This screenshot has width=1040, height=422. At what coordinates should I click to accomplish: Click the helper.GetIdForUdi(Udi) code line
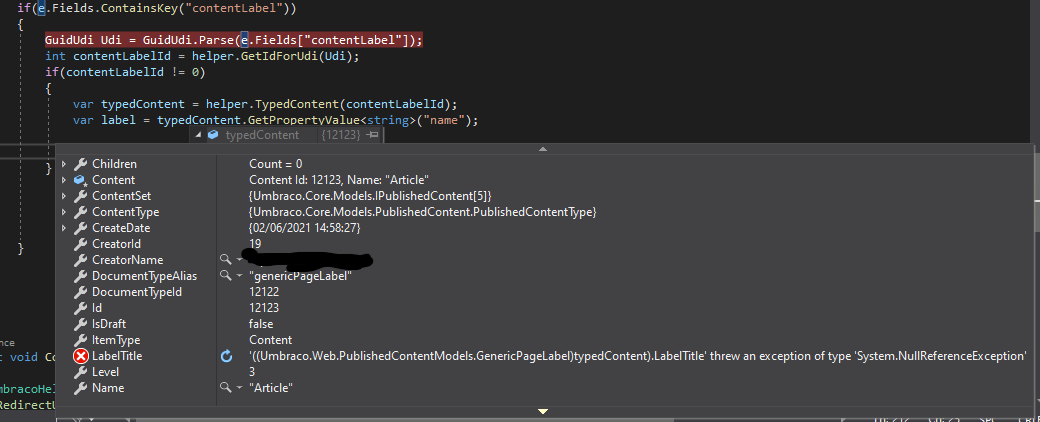[x=202, y=56]
